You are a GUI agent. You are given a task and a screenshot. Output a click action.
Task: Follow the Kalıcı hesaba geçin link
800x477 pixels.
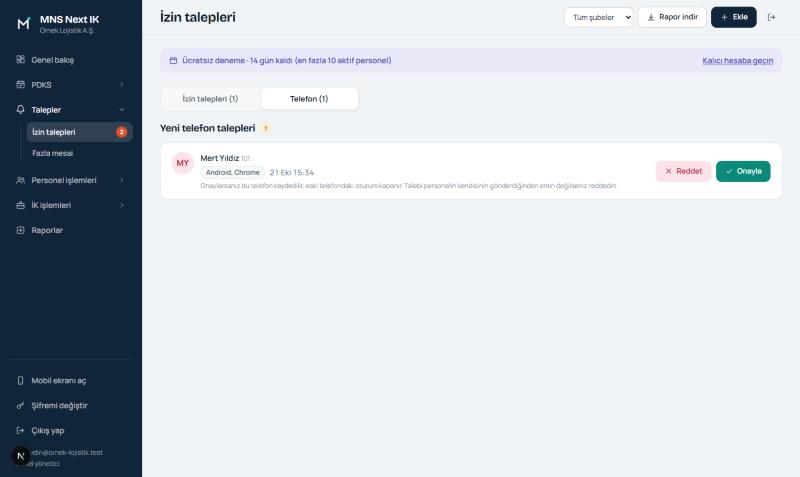[737, 61]
